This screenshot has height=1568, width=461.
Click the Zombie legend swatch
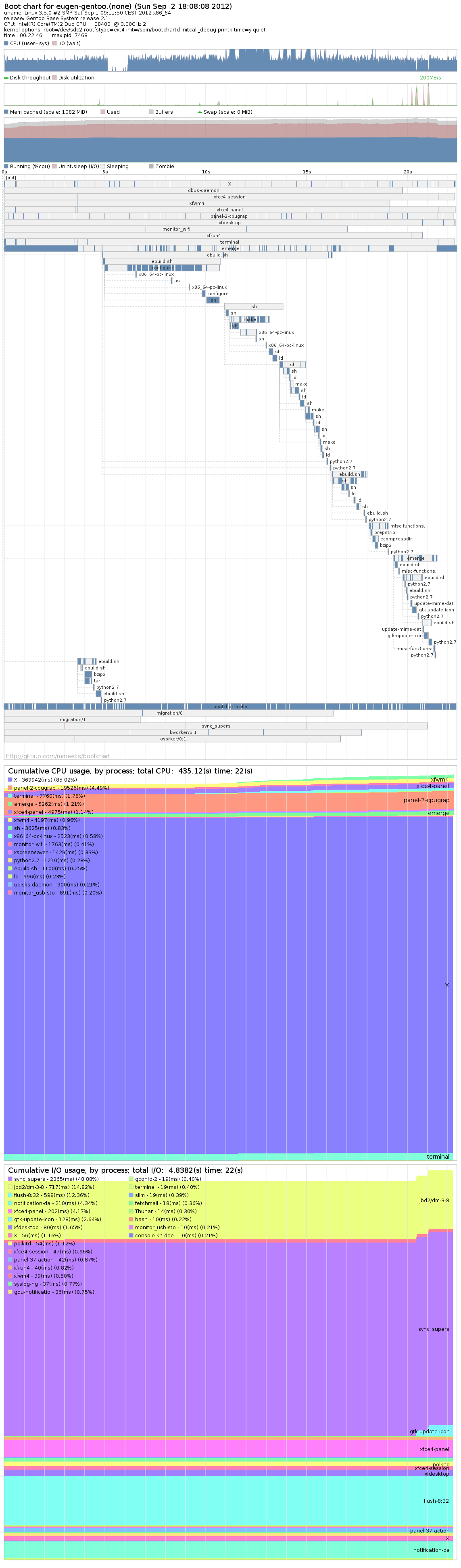[x=151, y=166]
